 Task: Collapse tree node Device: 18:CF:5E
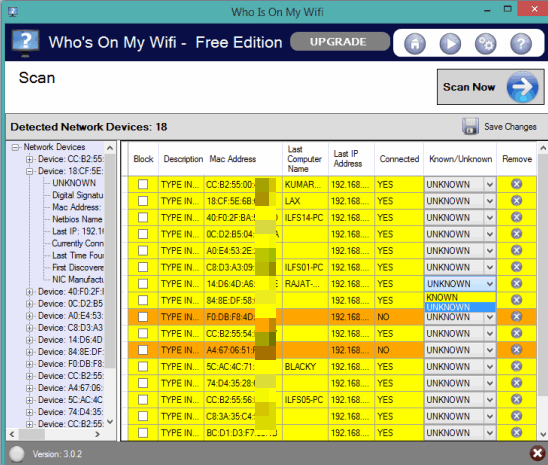click(x=29, y=171)
